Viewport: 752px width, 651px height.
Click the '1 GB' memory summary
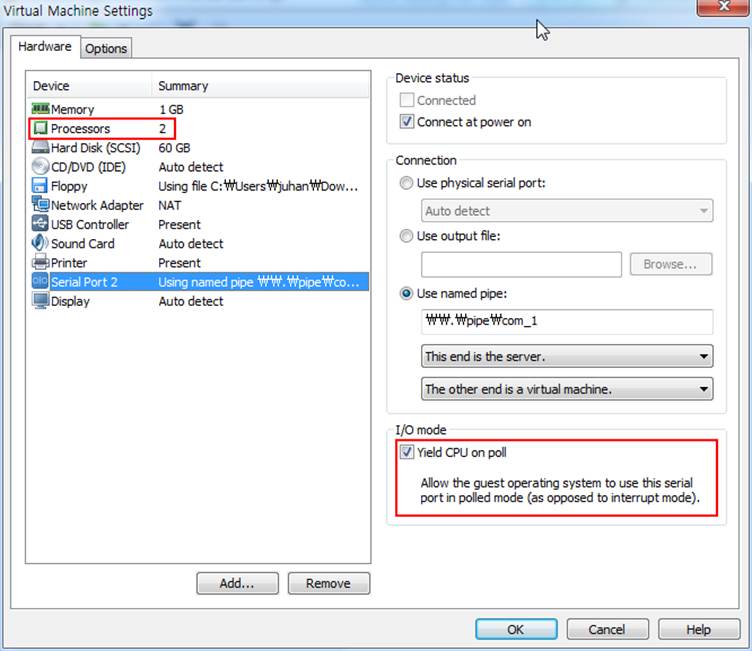pyautogui.click(x=171, y=109)
